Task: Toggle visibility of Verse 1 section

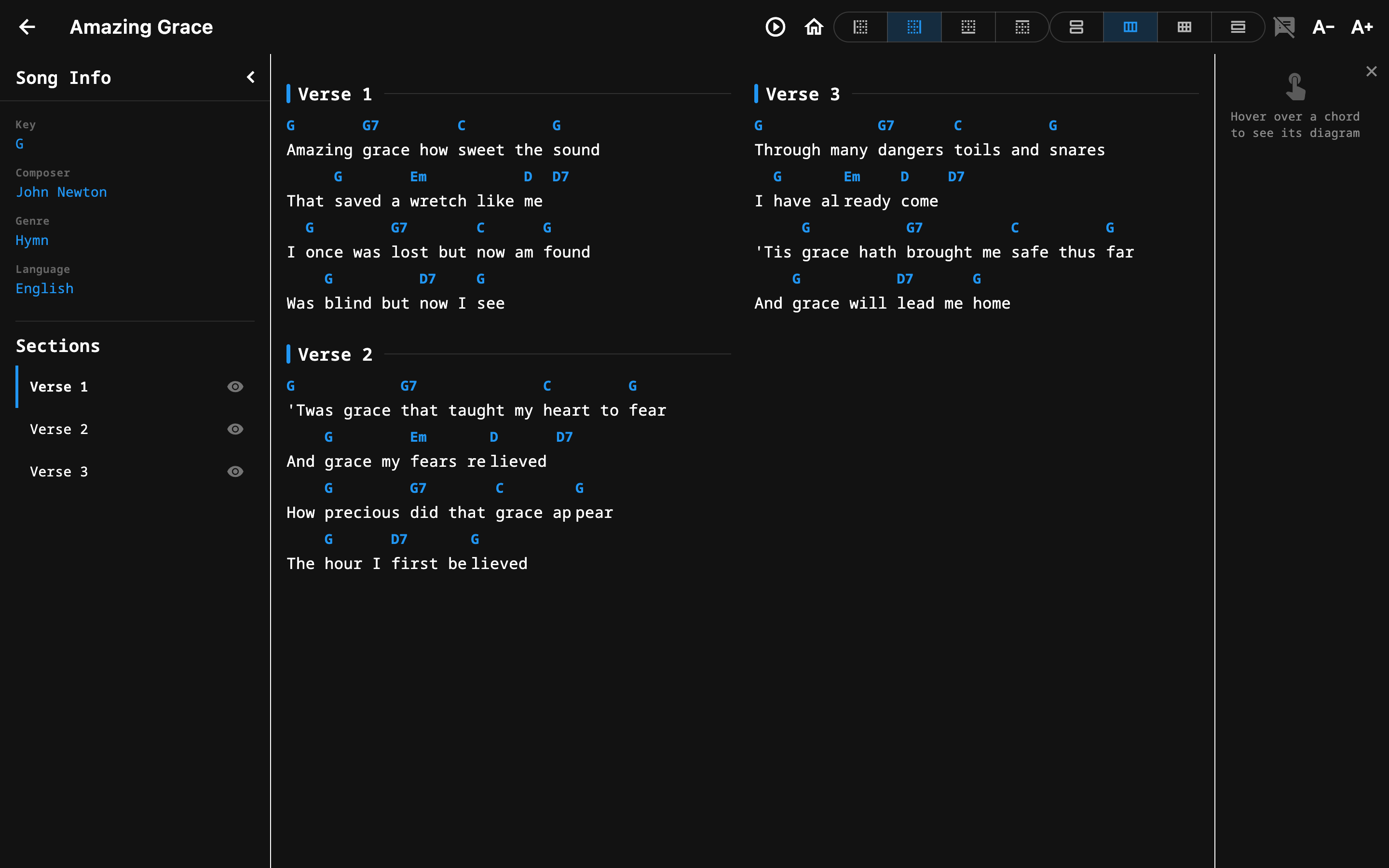Action: coord(235,386)
